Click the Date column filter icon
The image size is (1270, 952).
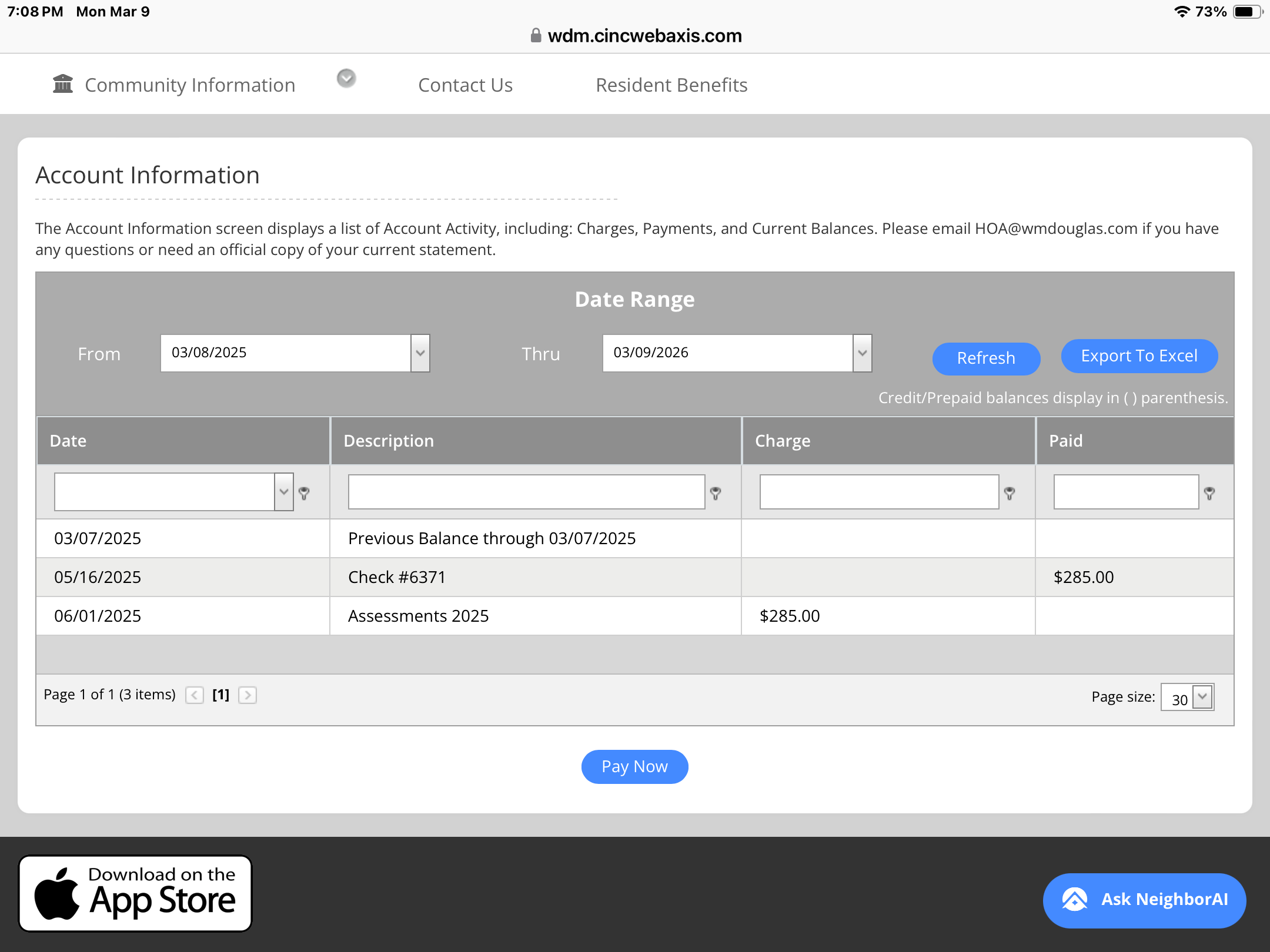click(x=304, y=493)
